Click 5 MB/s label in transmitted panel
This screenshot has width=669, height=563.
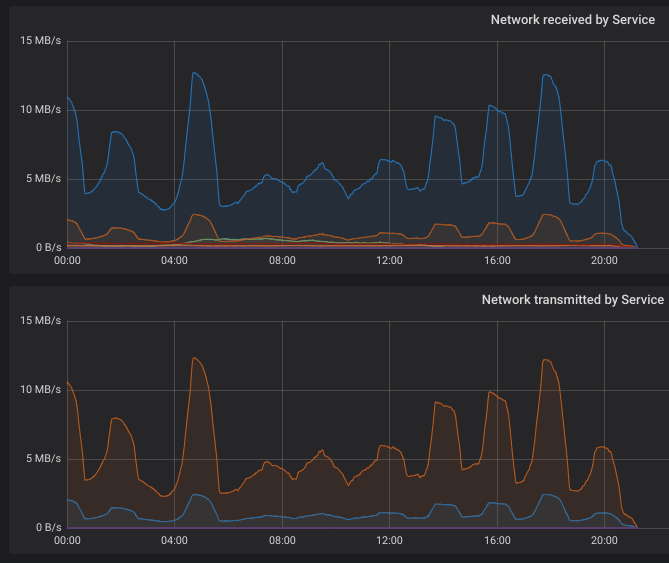44,459
